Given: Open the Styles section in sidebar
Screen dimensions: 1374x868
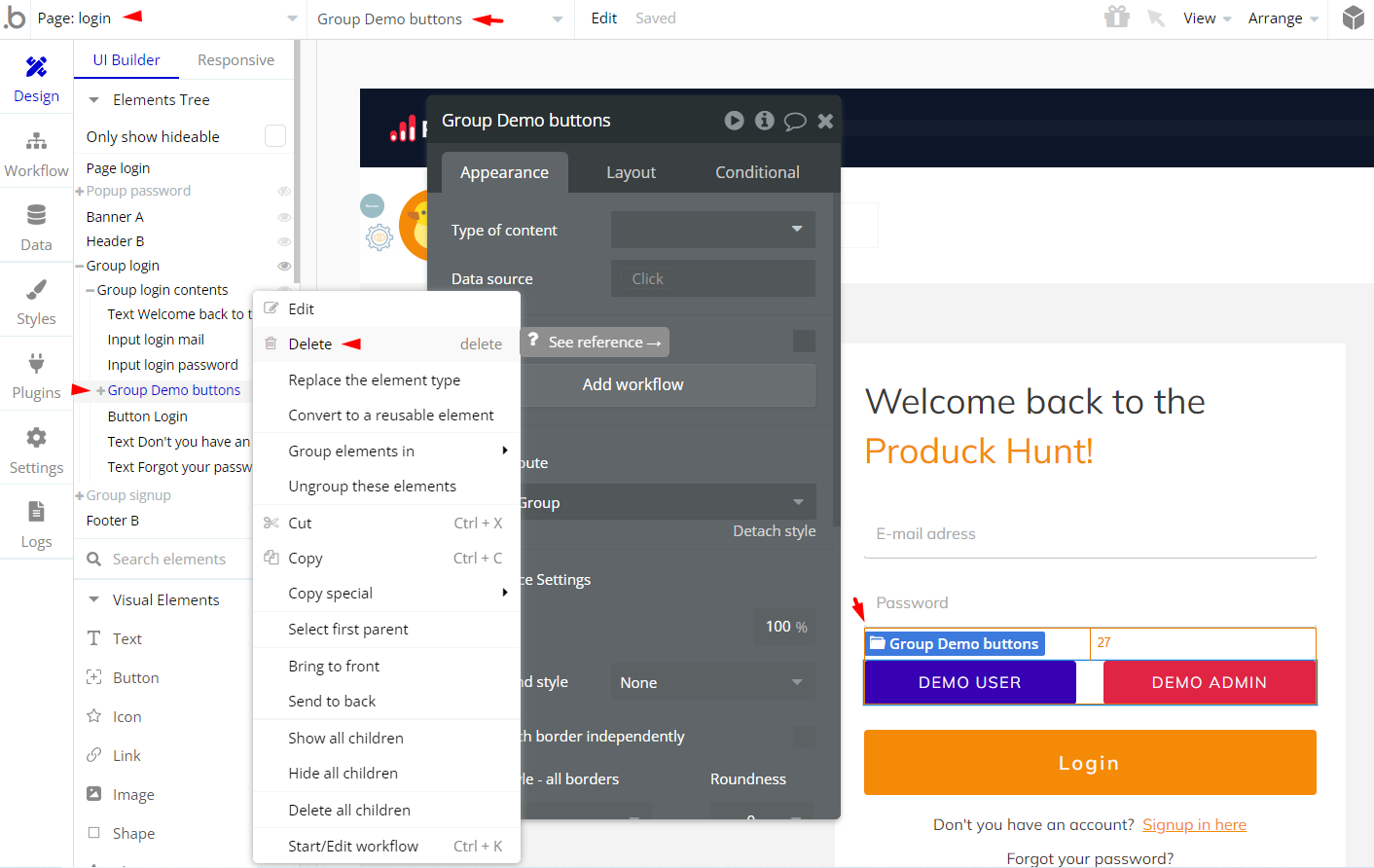Looking at the screenshot, I should point(36,303).
